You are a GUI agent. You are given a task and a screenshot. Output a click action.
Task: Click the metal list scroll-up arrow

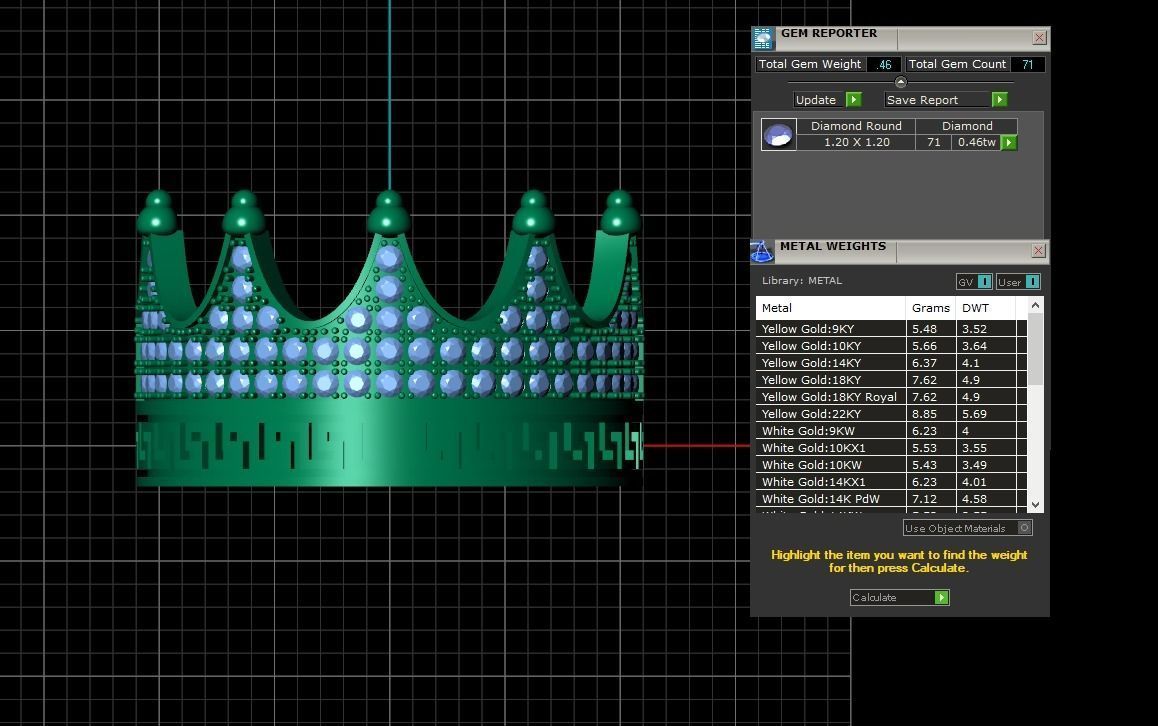pyautogui.click(x=1035, y=306)
